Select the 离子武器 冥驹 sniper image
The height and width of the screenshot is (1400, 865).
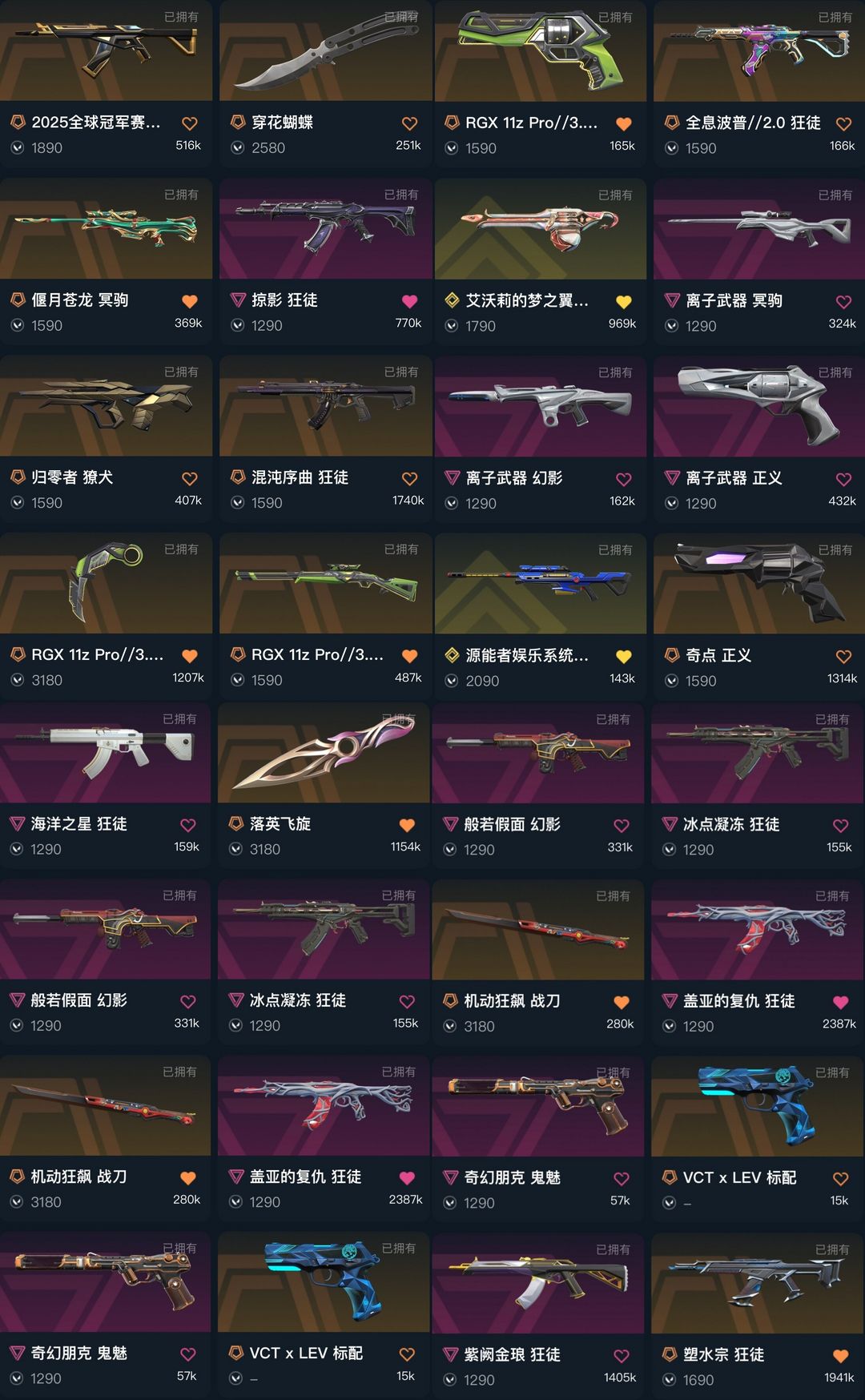[x=759, y=228]
